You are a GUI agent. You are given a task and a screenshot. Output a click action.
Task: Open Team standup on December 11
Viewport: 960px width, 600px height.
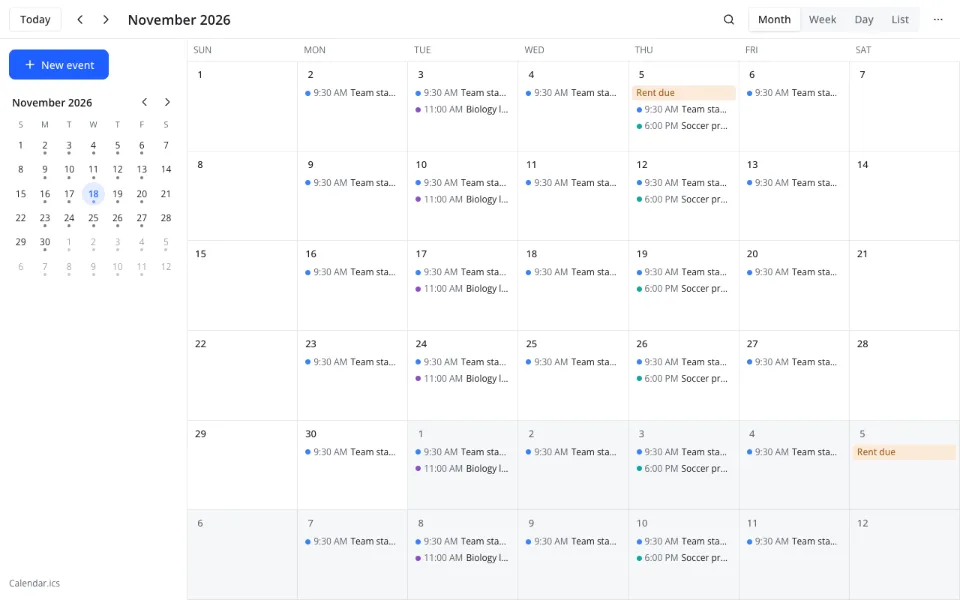click(793, 541)
